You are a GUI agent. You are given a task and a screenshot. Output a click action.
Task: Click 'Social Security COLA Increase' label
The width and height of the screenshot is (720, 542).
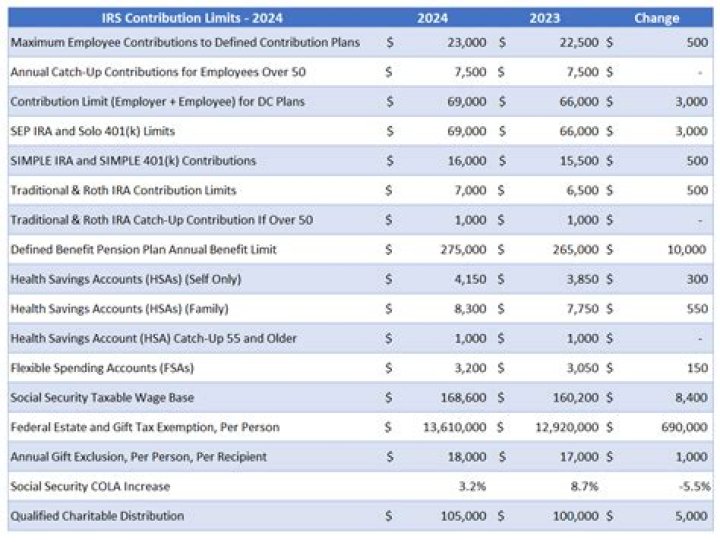tap(90, 486)
